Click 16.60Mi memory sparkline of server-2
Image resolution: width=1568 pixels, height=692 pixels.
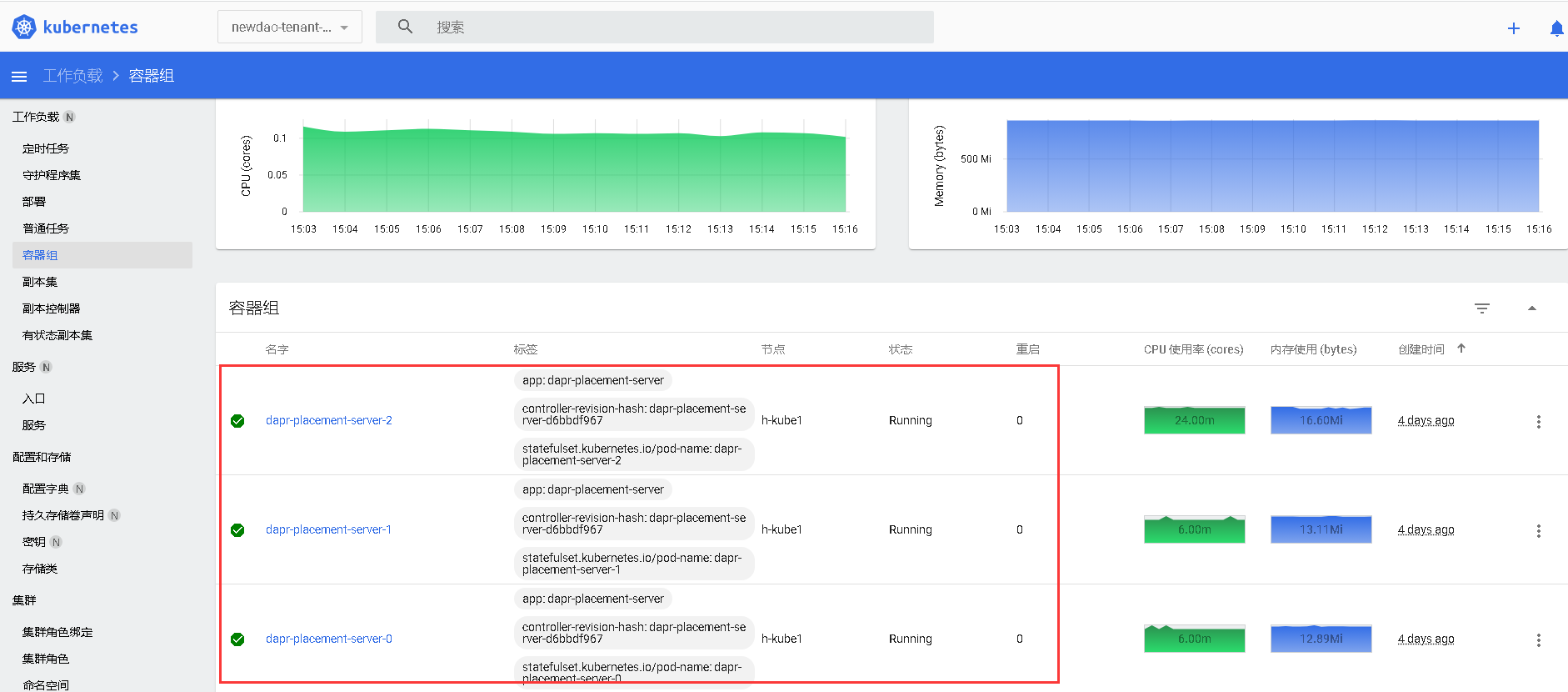click(1321, 420)
